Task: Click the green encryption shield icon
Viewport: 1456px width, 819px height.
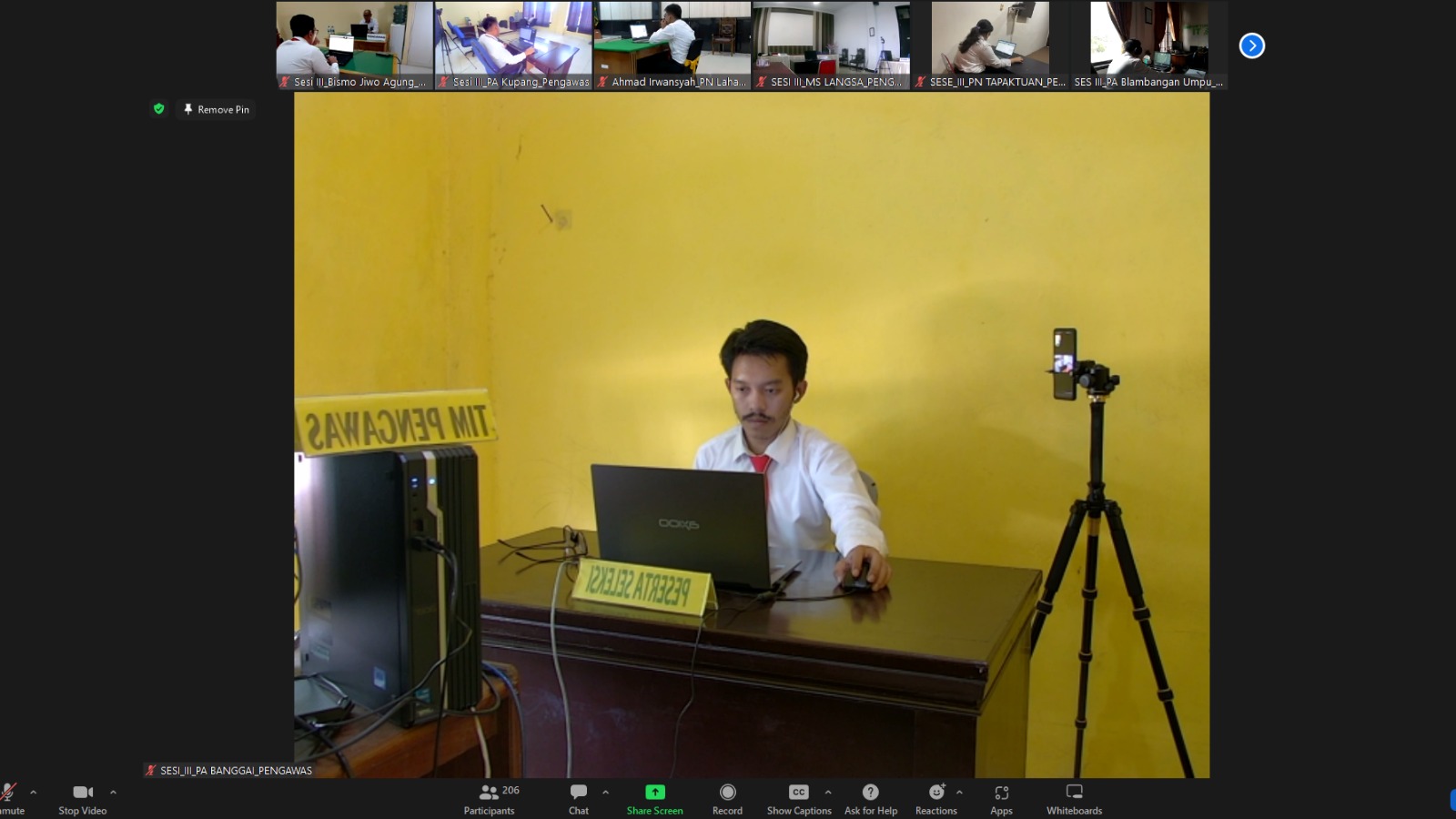Action: [159, 109]
